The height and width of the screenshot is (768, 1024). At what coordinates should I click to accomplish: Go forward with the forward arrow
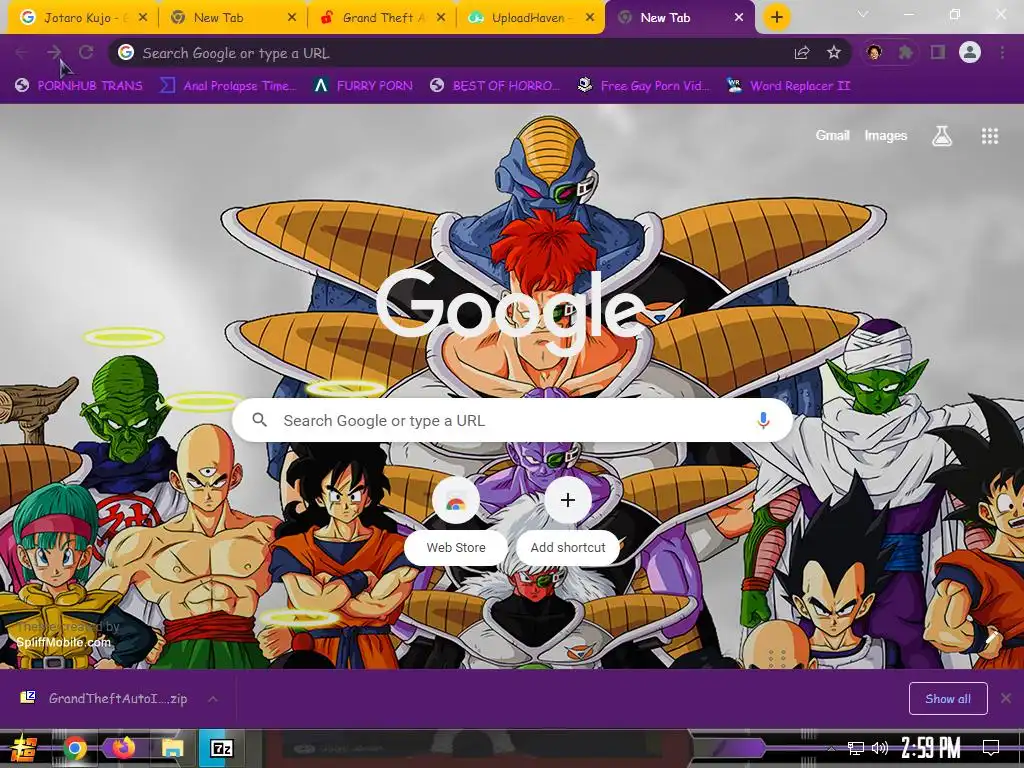coord(54,53)
